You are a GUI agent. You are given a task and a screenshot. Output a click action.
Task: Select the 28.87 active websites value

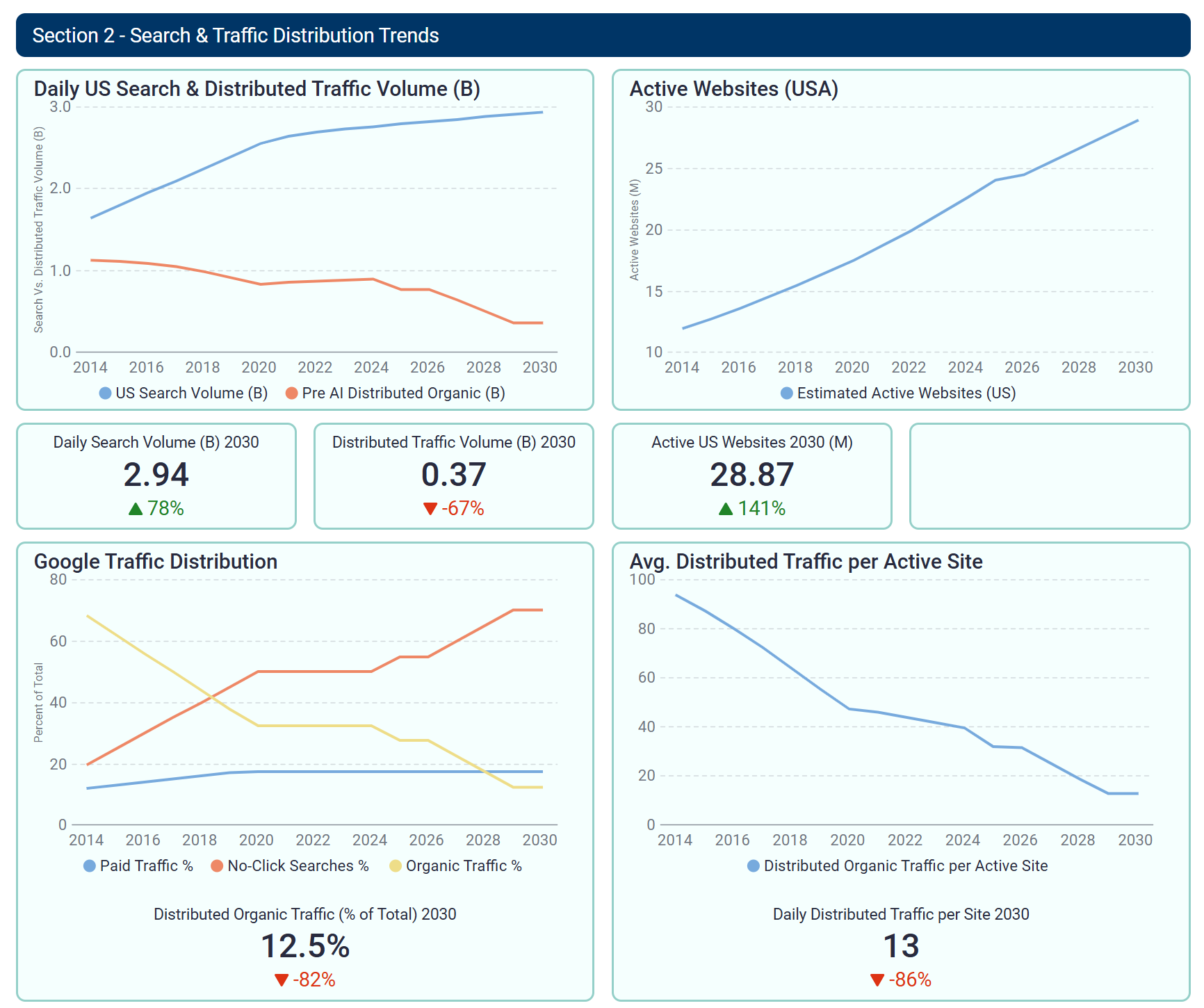tap(752, 475)
